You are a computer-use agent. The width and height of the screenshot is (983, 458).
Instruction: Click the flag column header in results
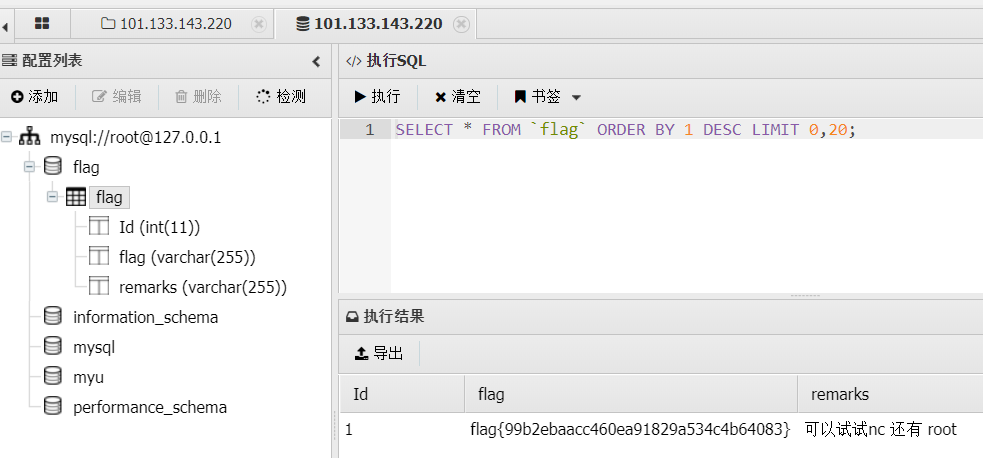pyautogui.click(x=631, y=394)
